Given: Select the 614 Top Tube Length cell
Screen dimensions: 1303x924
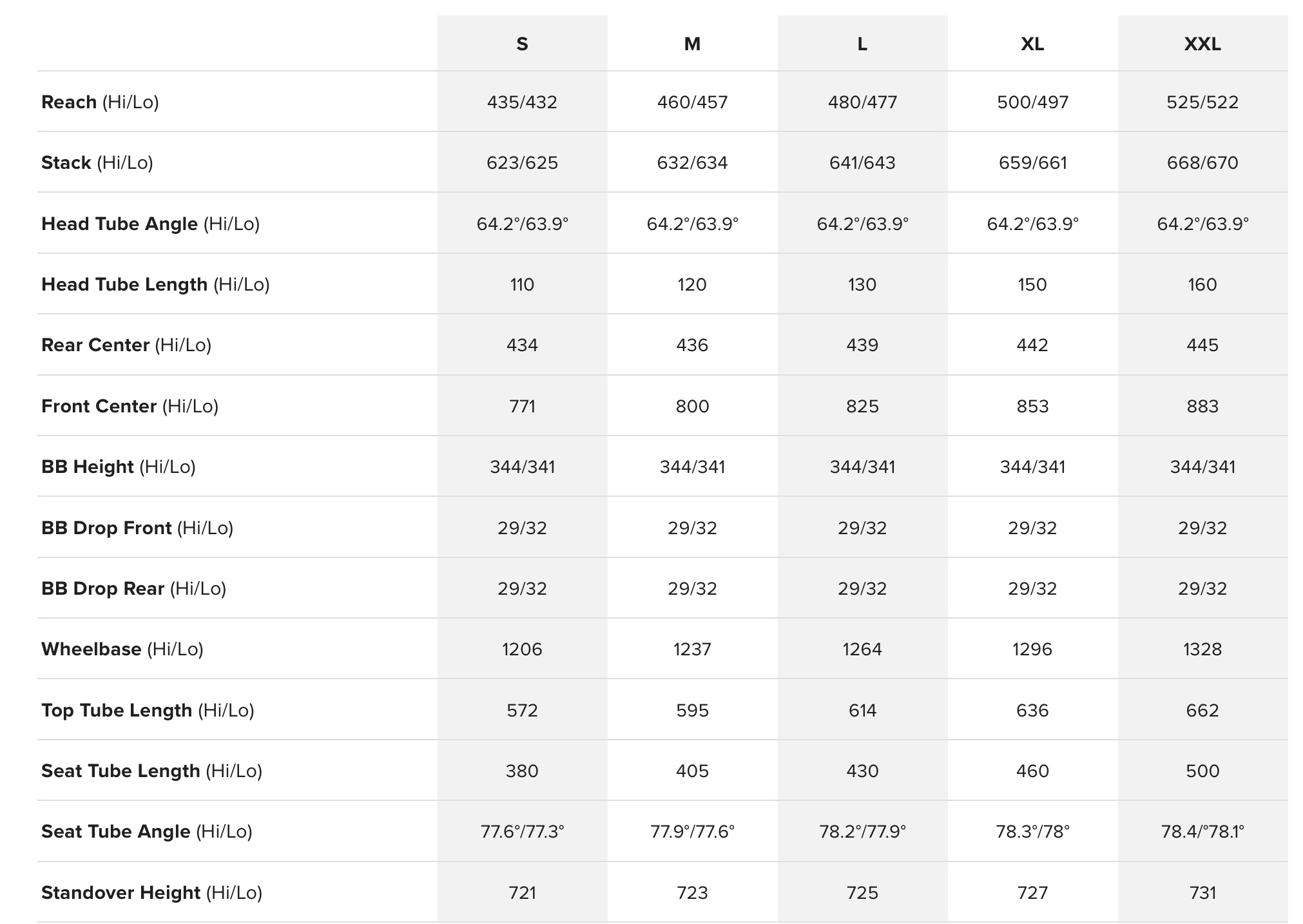Looking at the screenshot, I should pyautogui.click(x=862, y=710).
